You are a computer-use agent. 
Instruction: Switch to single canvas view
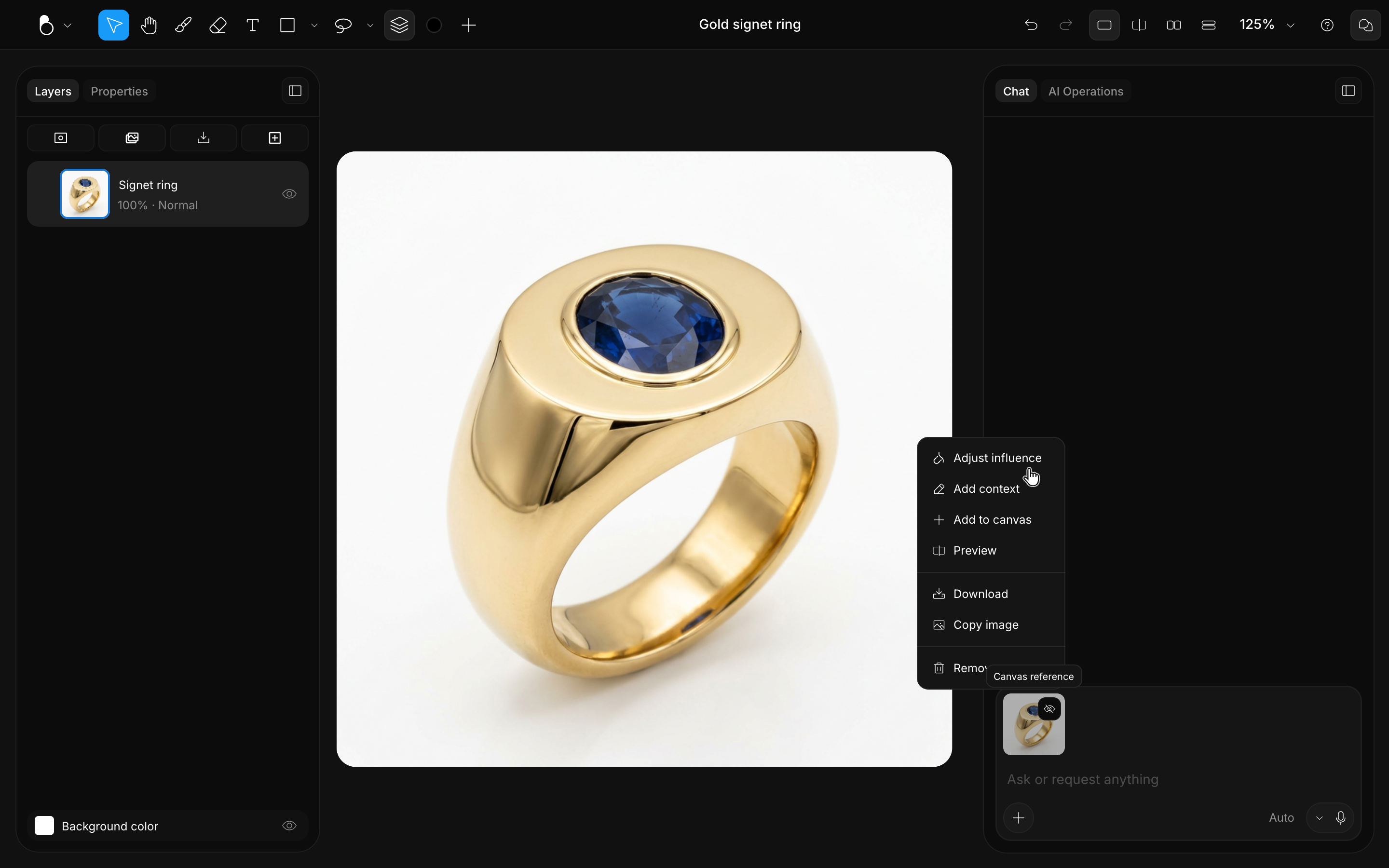coord(1104,25)
